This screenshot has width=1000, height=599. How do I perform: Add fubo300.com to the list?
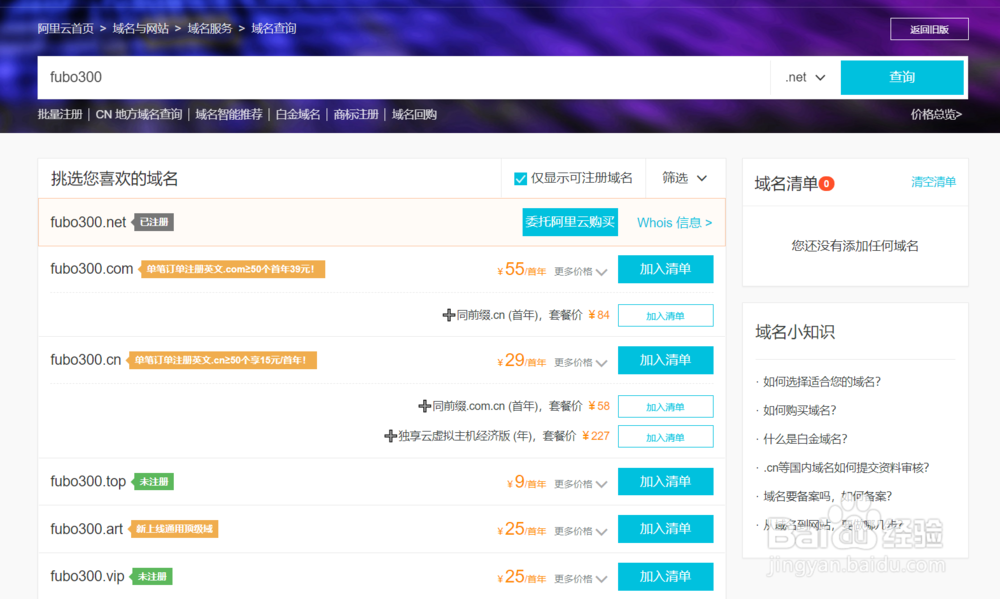(x=665, y=269)
